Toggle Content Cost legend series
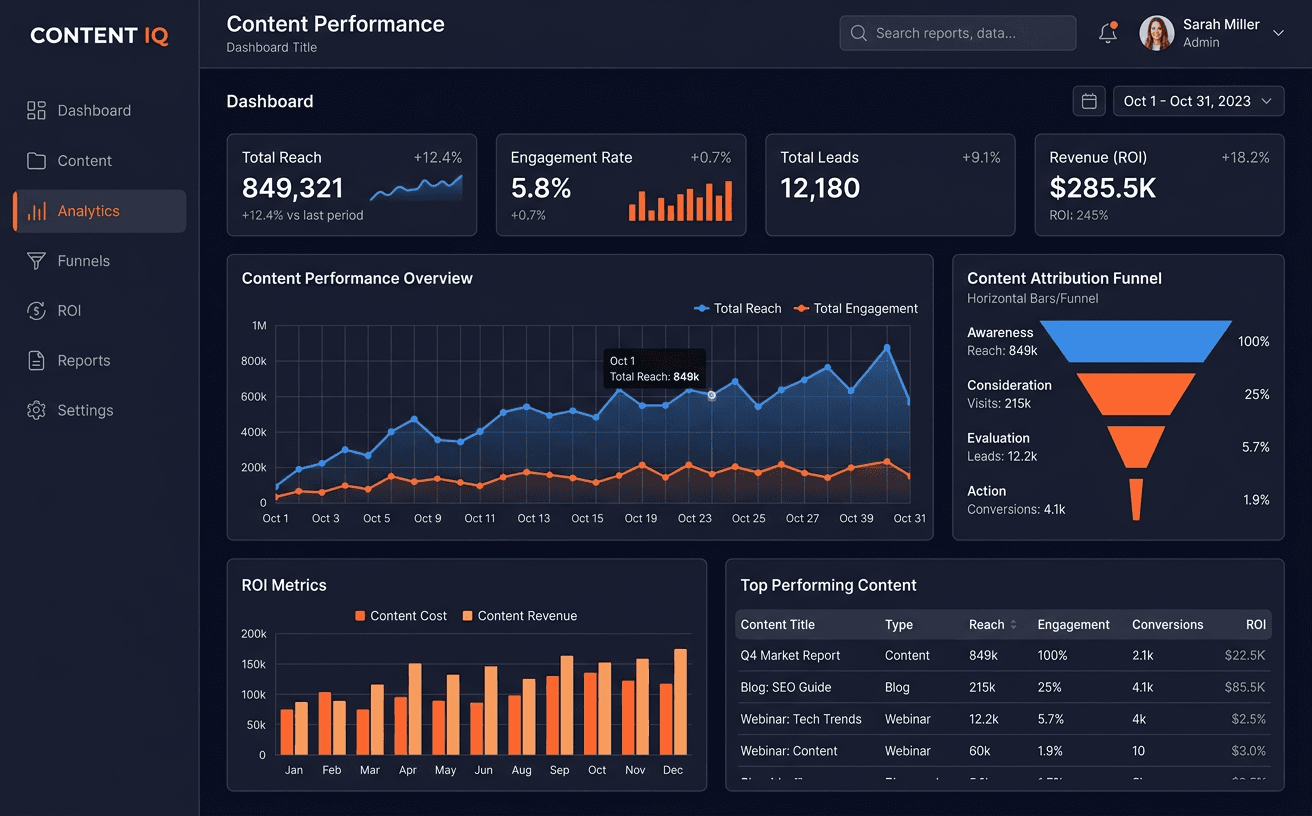The width and height of the screenshot is (1312, 816). (401, 616)
